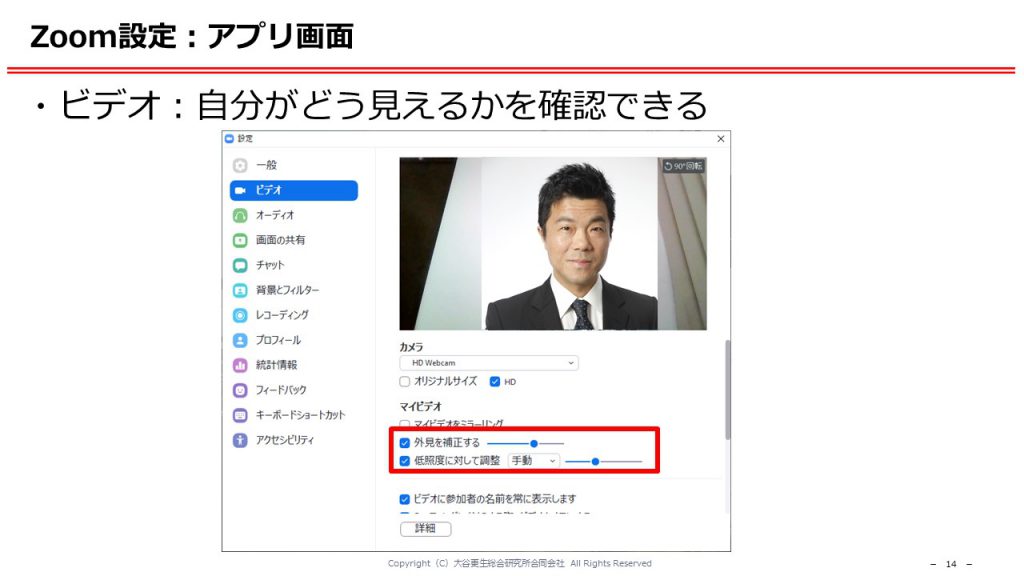
Task: Click the 詳細 button
Action: [x=426, y=528]
